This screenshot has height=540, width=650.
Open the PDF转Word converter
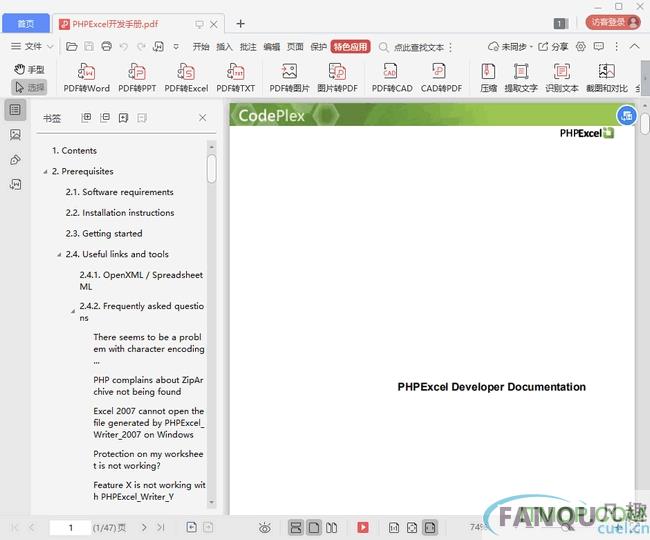[x=86, y=77]
